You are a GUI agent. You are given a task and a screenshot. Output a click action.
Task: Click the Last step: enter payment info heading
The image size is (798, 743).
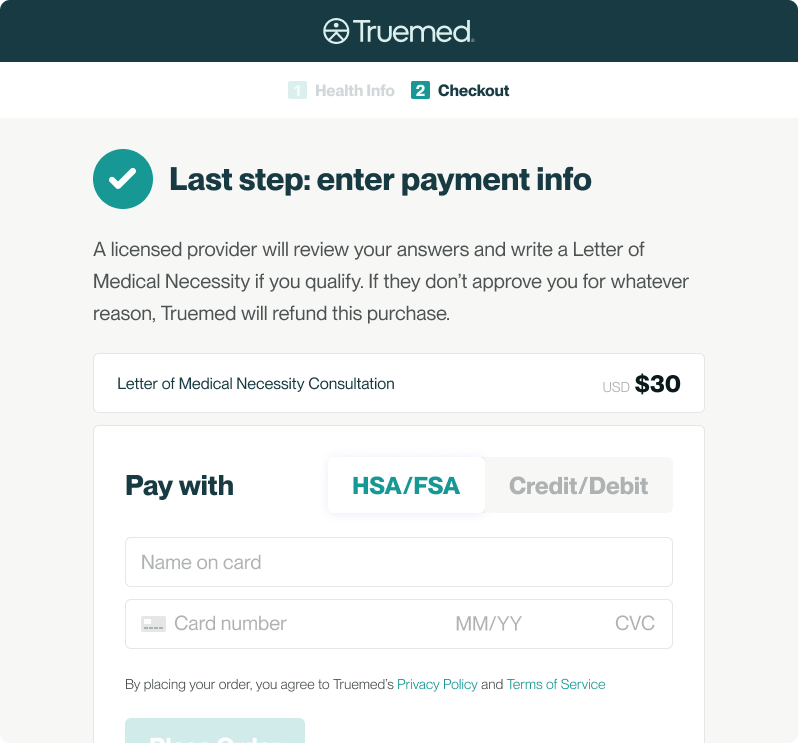(380, 179)
